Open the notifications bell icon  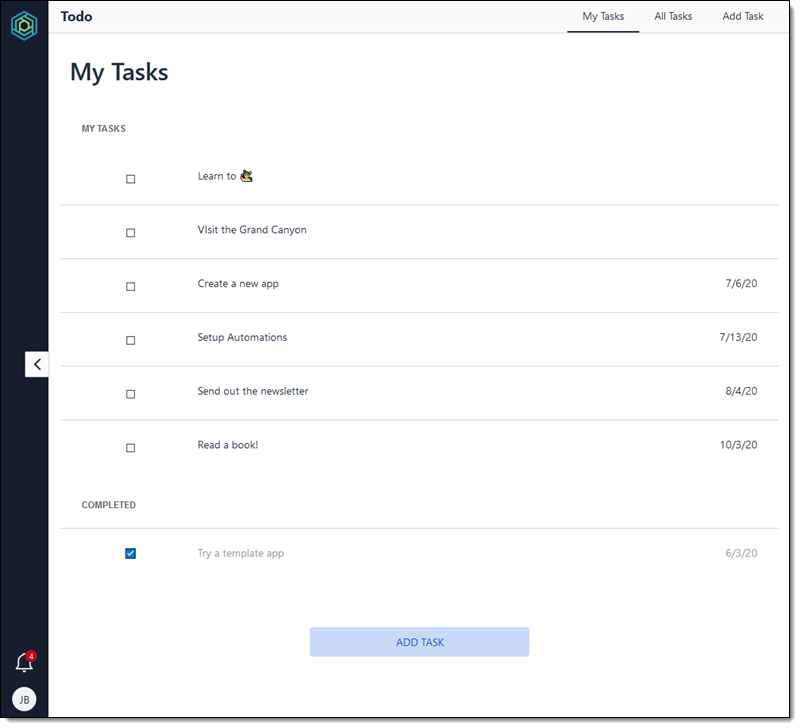click(24, 662)
